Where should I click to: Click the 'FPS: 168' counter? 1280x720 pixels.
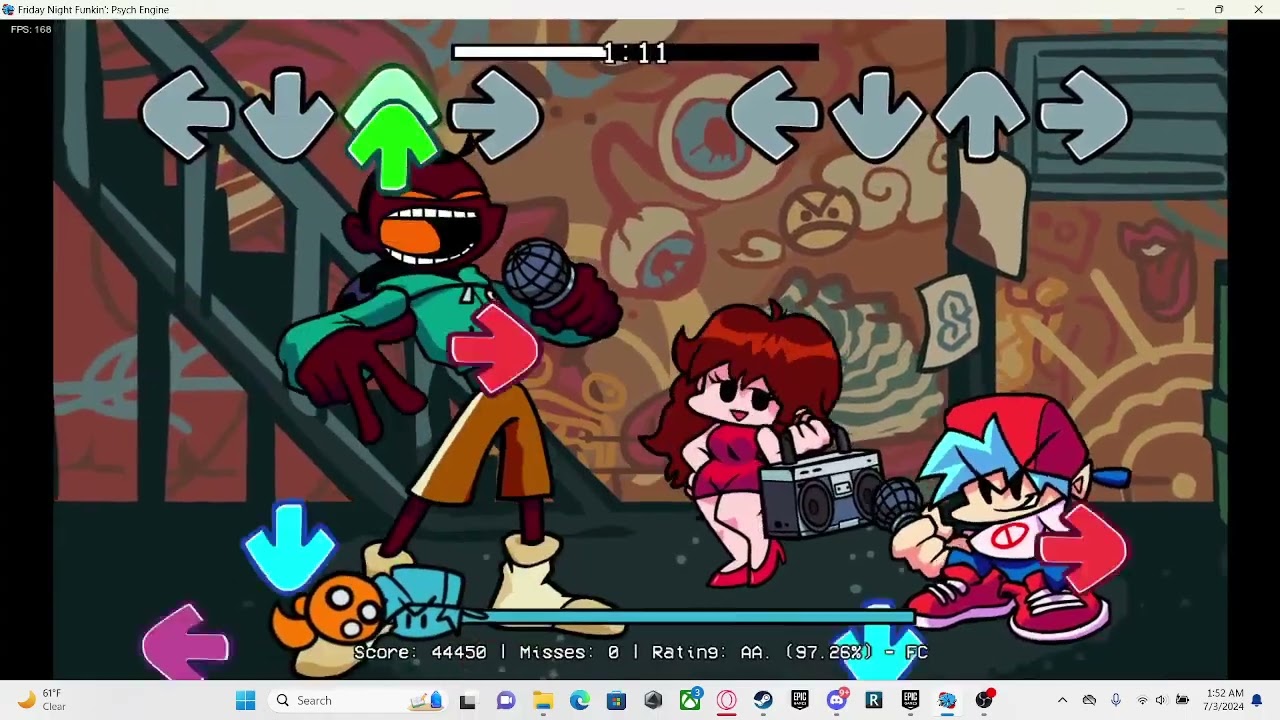[x=31, y=29]
